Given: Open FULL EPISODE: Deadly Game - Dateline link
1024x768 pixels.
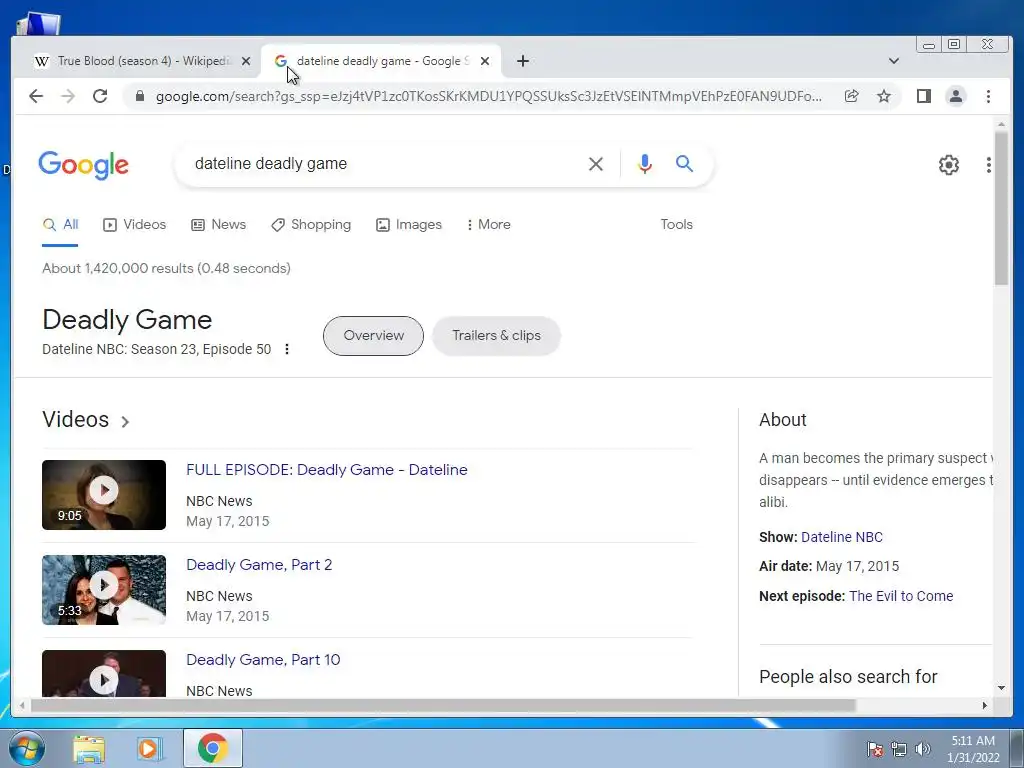Looking at the screenshot, I should click(327, 470).
